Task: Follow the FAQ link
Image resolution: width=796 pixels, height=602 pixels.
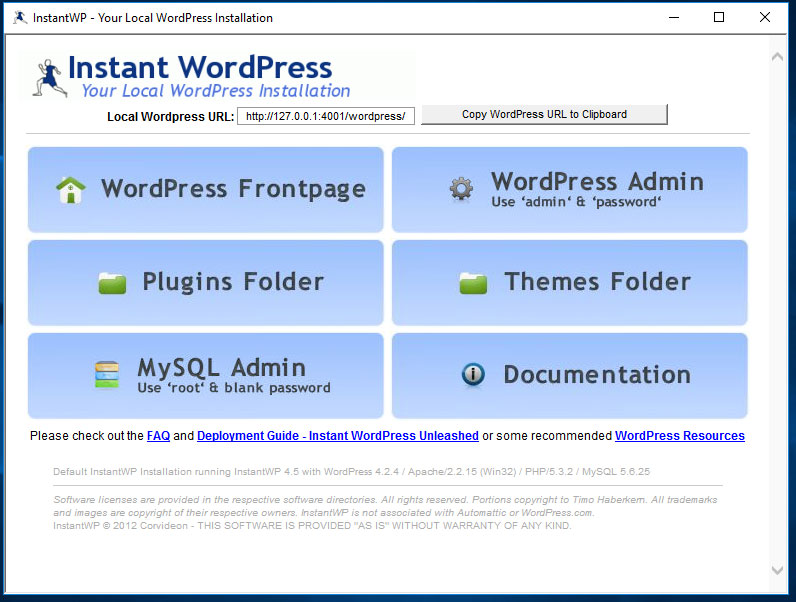Action: coord(158,436)
